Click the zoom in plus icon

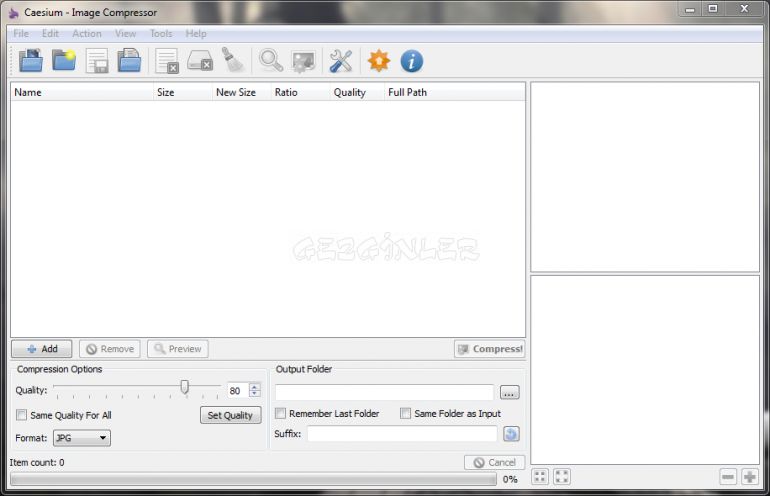(749, 476)
